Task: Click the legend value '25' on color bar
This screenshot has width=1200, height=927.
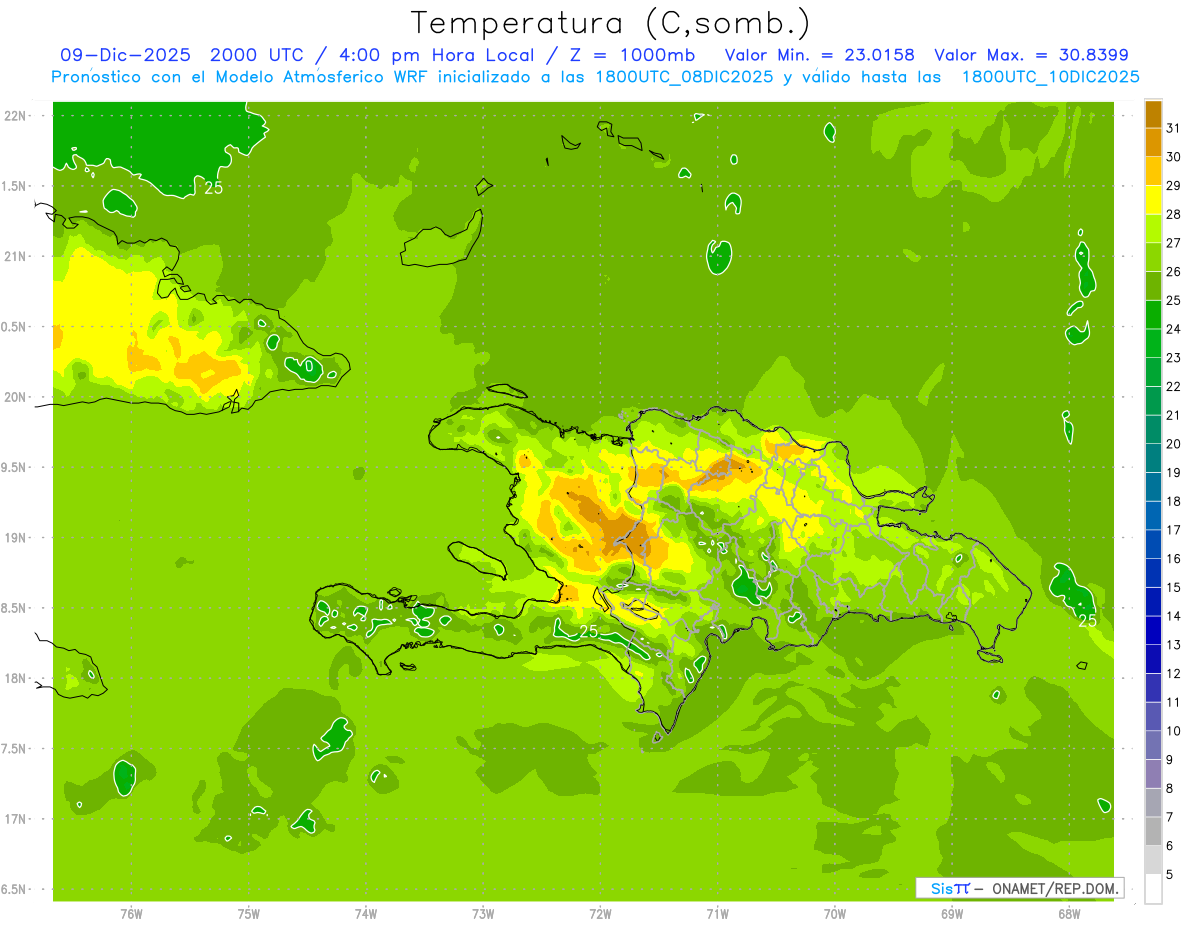Action: coord(1174,300)
